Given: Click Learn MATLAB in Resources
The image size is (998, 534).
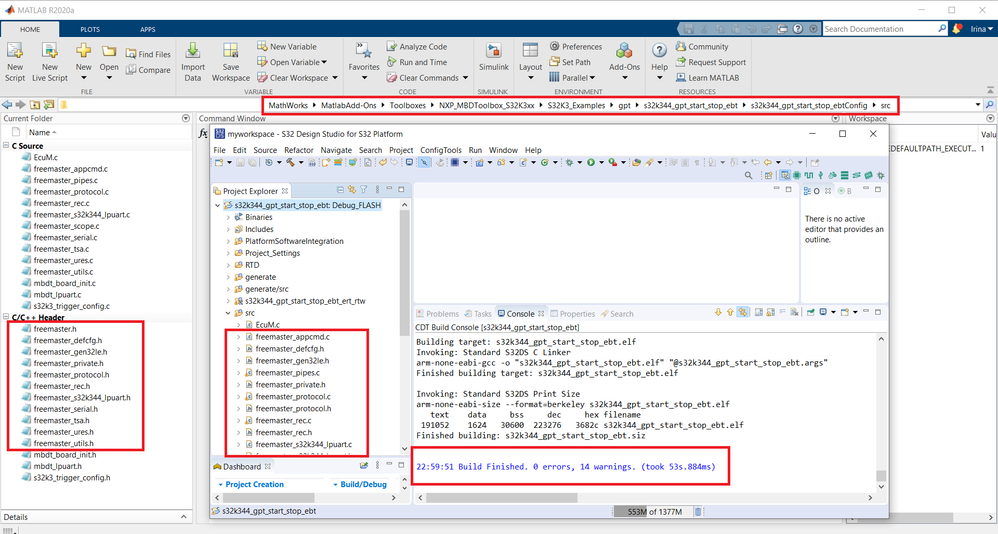Looking at the screenshot, I should [x=708, y=78].
